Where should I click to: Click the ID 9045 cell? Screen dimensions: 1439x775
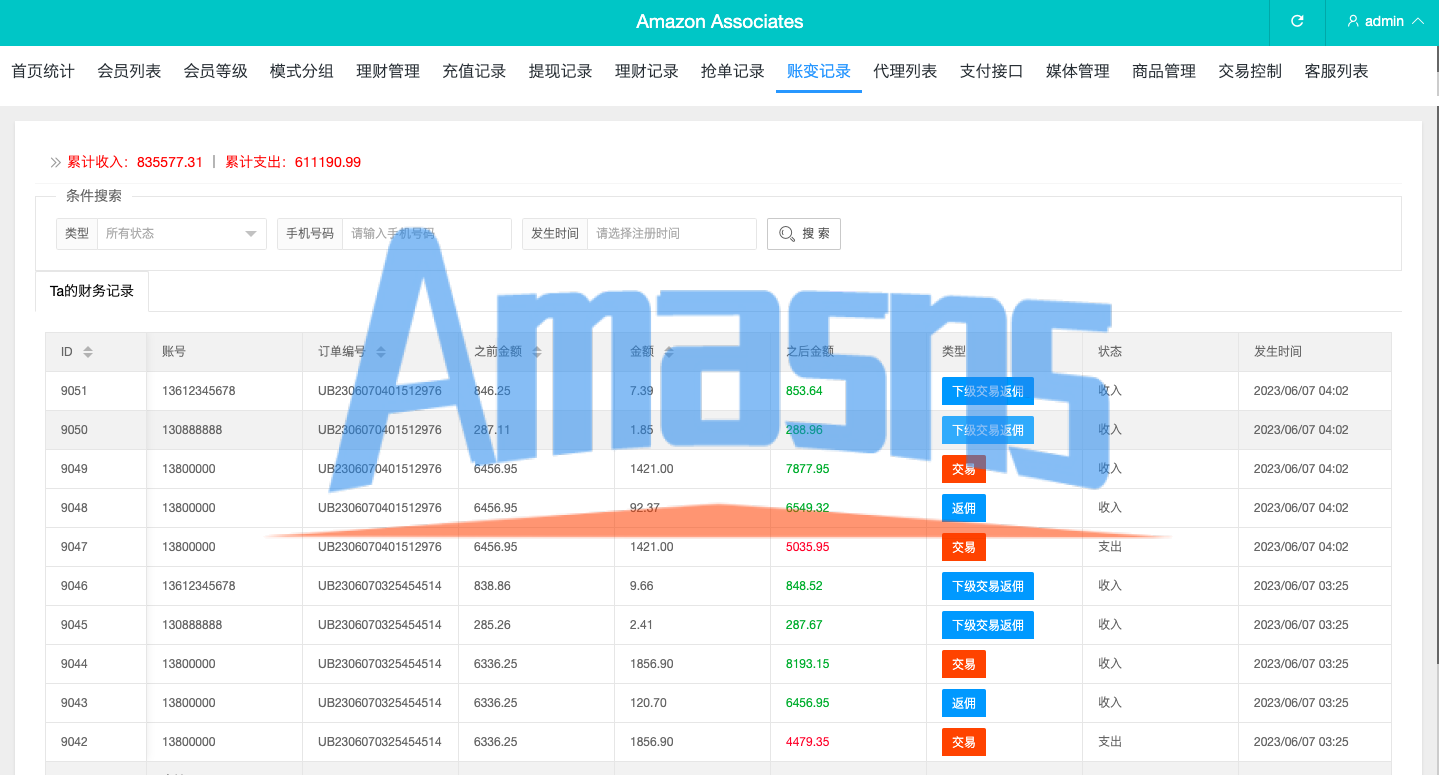pyautogui.click(x=74, y=625)
